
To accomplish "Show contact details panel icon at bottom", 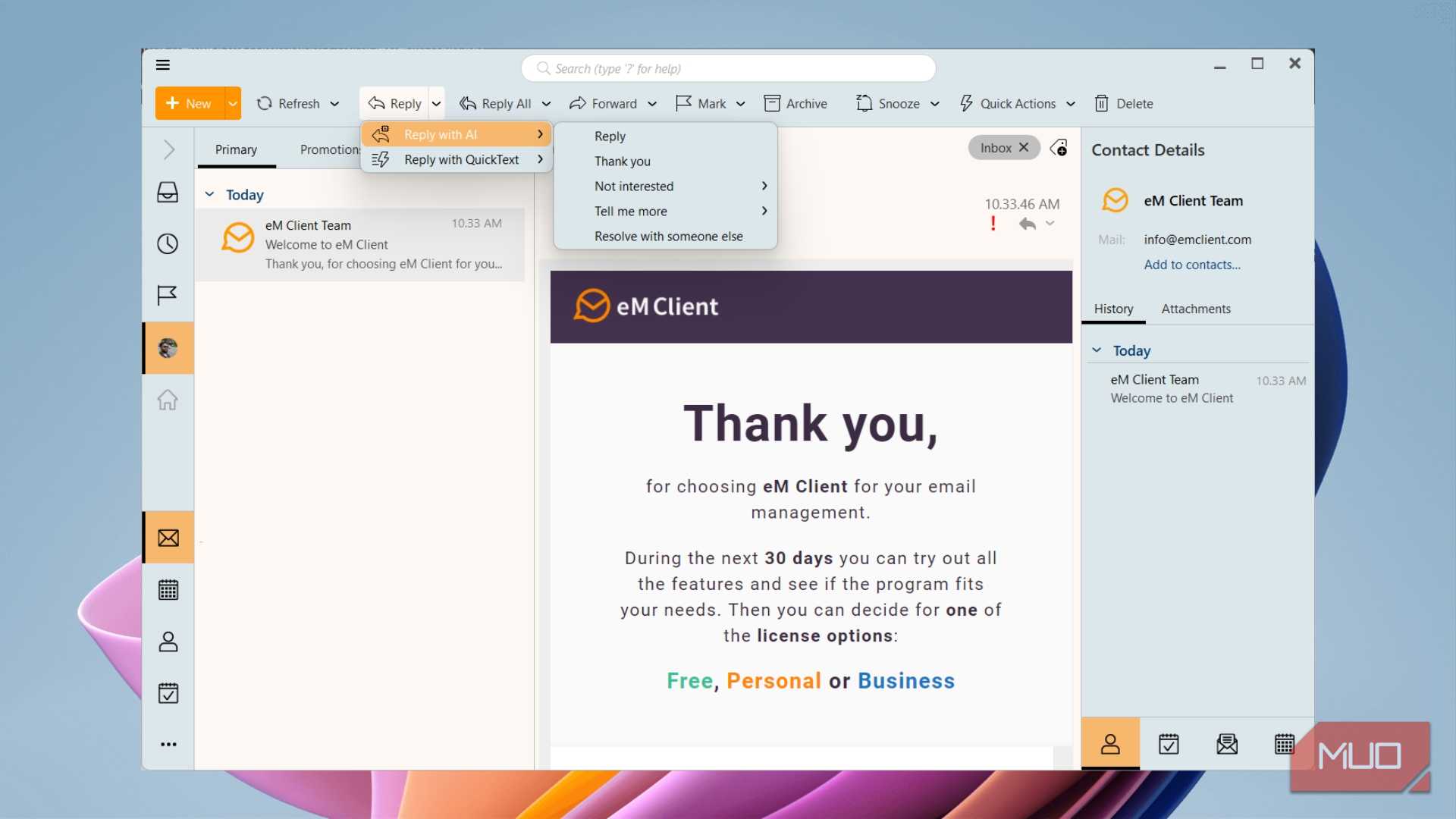I will coord(1110,745).
